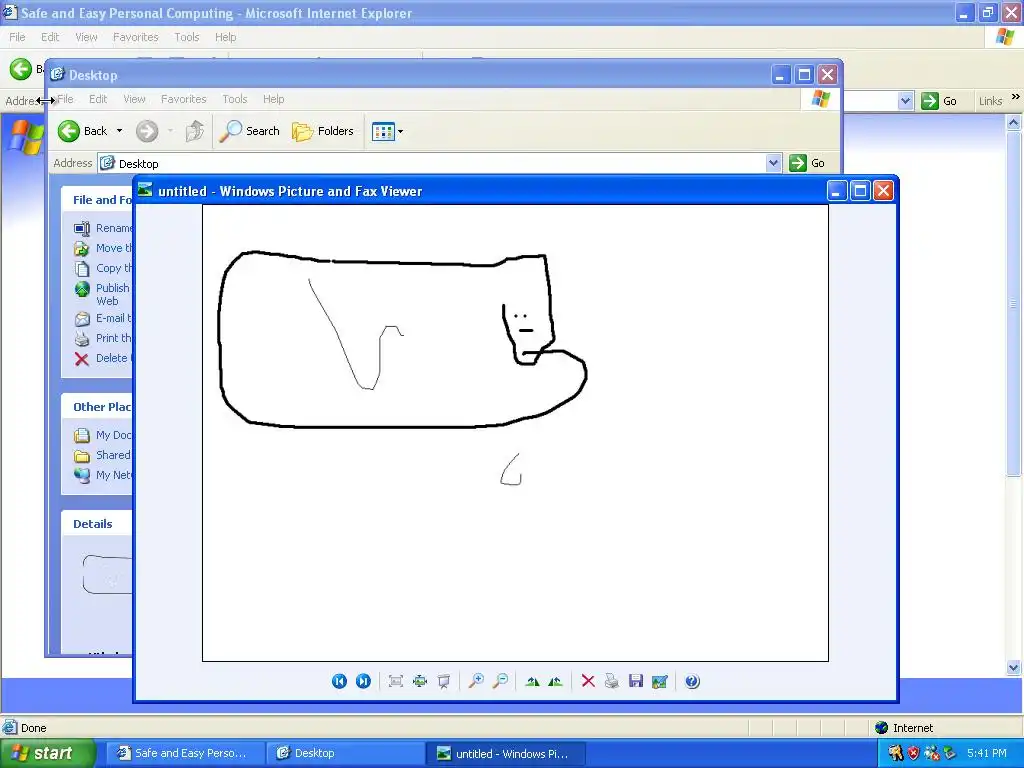
Task: Click the Up folder icon
Action: (x=195, y=131)
